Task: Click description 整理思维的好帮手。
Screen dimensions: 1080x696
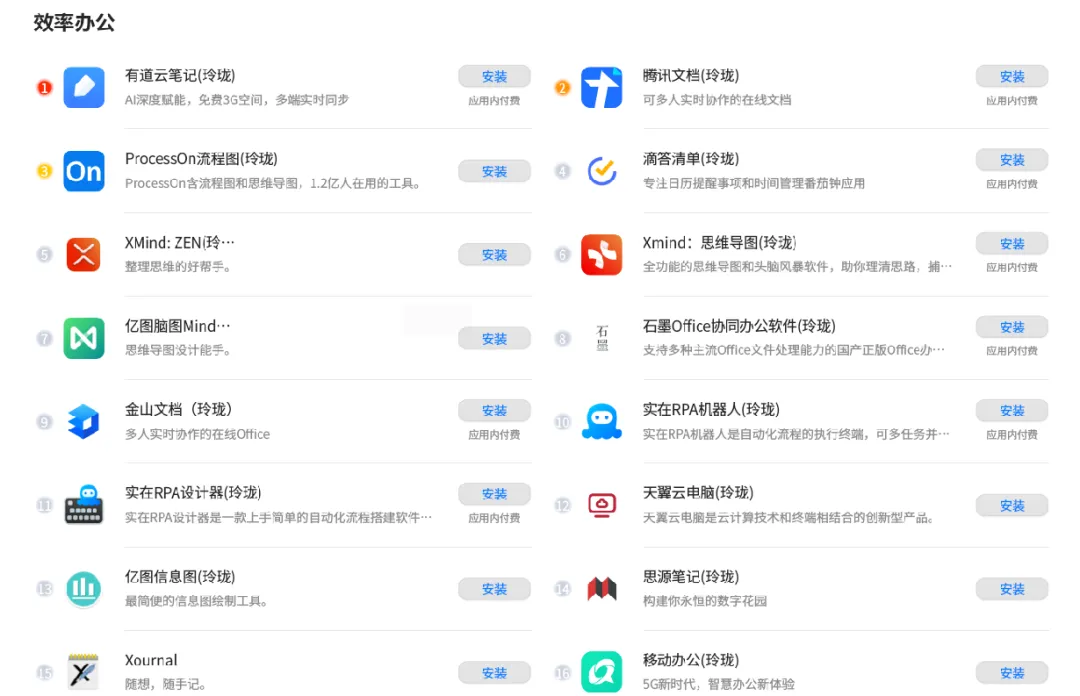Action: (178, 267)
